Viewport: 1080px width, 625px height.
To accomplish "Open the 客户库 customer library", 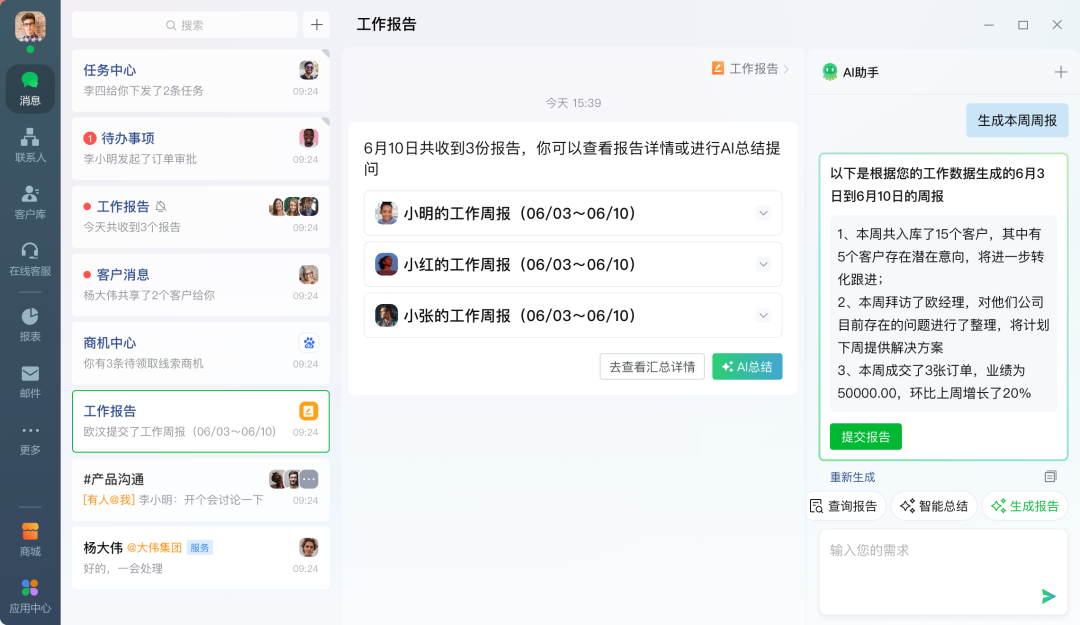I will click(30, 203).
